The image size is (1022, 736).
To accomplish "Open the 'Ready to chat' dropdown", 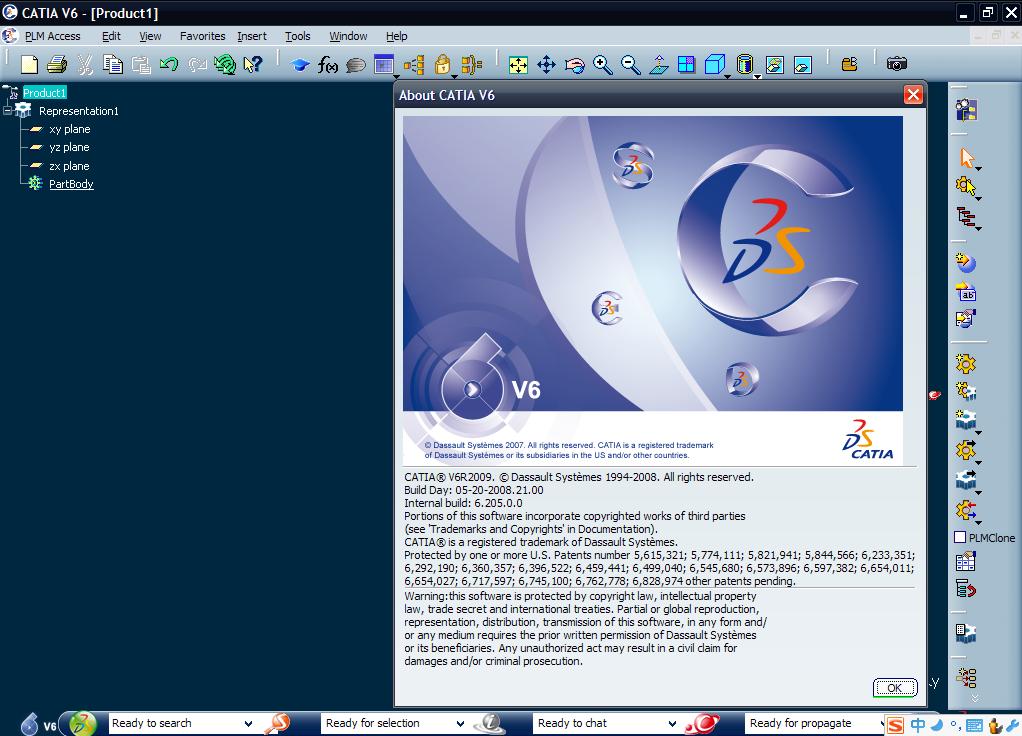I will [x=672, y=724].
